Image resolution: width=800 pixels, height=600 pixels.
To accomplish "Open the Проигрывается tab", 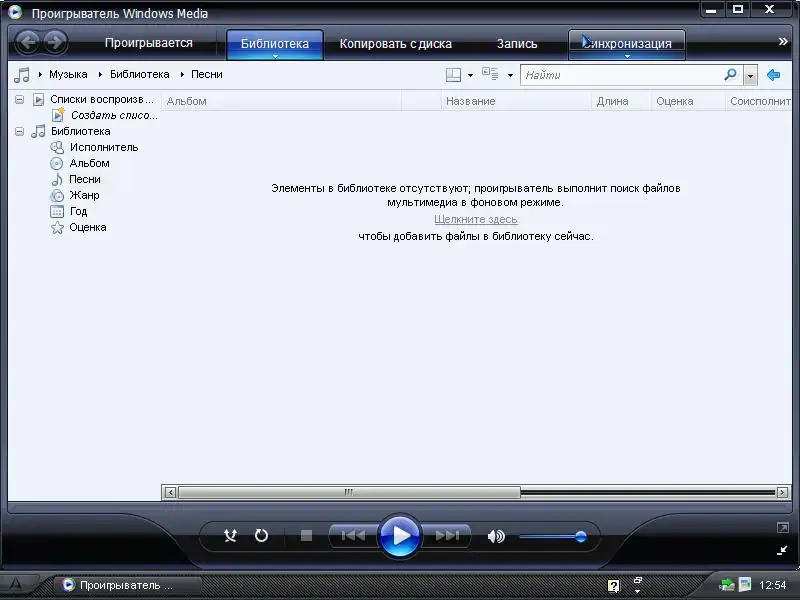I will (149, 43).
